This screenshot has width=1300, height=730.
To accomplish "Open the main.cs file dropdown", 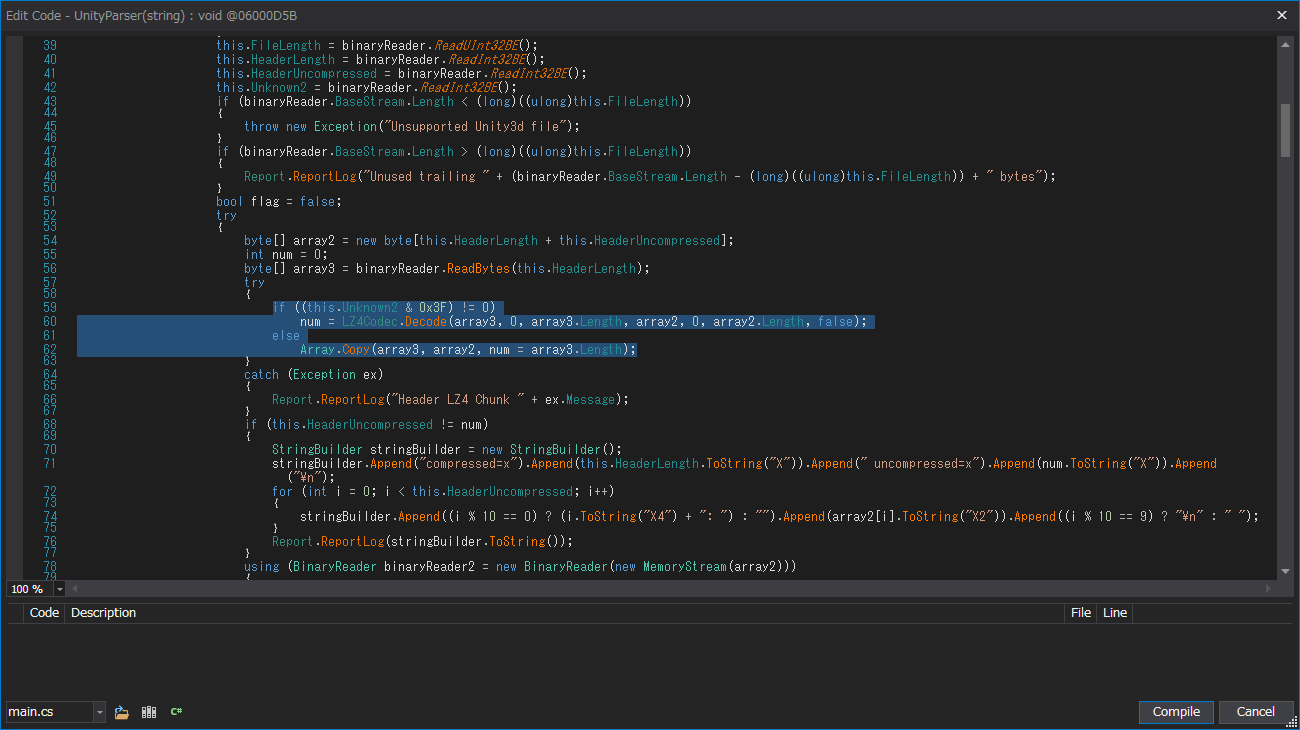I will [x=99, y=712].
